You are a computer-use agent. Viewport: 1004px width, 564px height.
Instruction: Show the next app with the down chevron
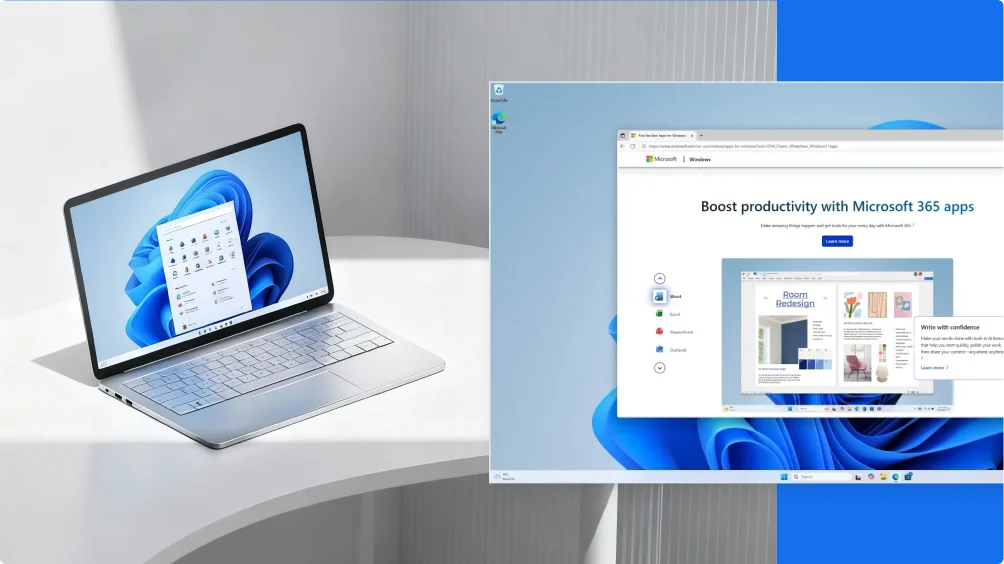660,368
